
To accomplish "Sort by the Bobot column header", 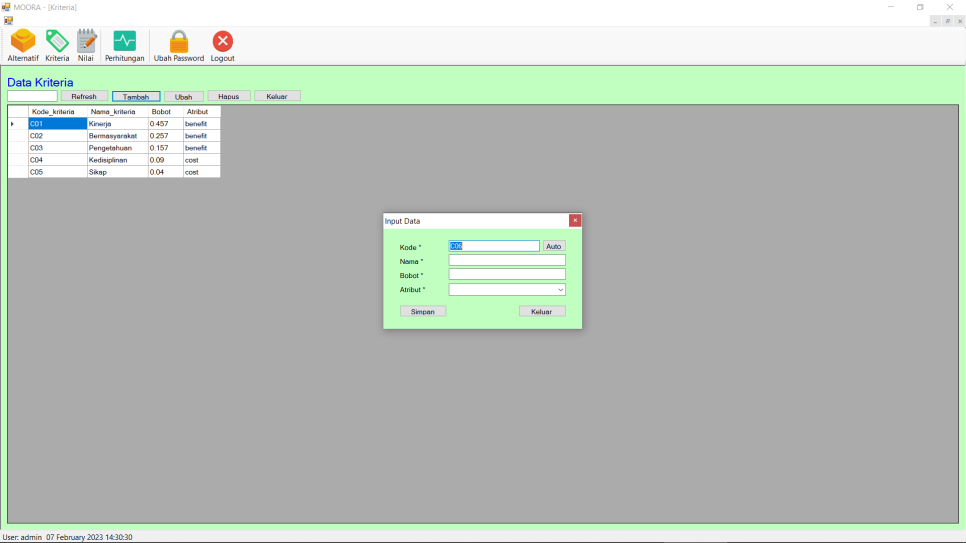I will [161, 112].
